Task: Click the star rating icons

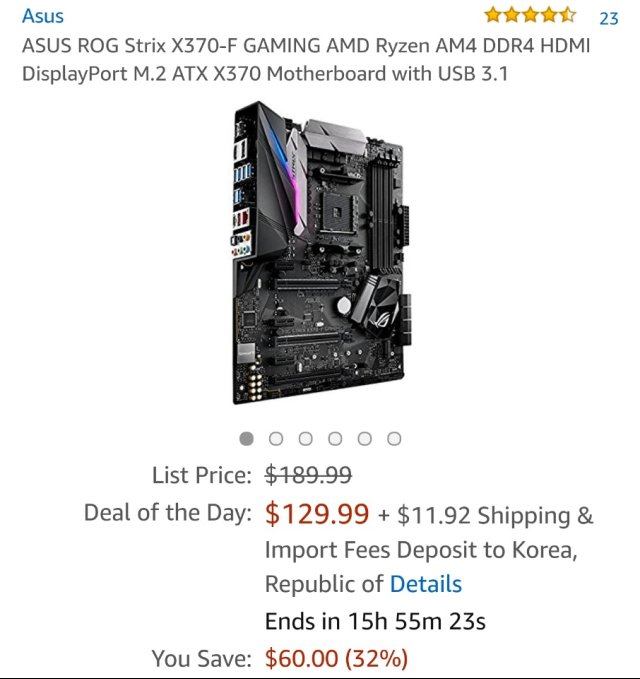Action: tap(530, 16)
